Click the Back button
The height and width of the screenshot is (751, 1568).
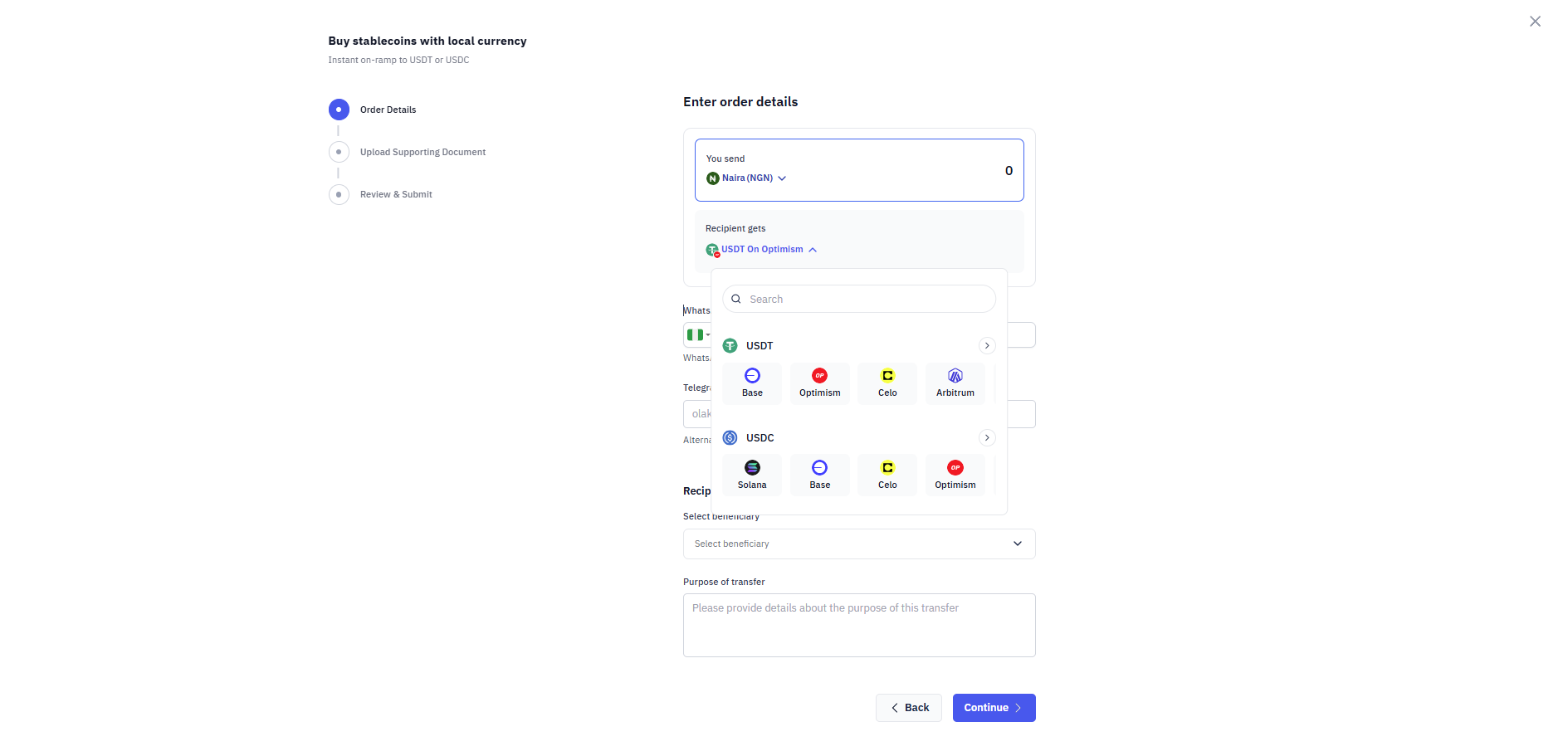click(909, 708)
